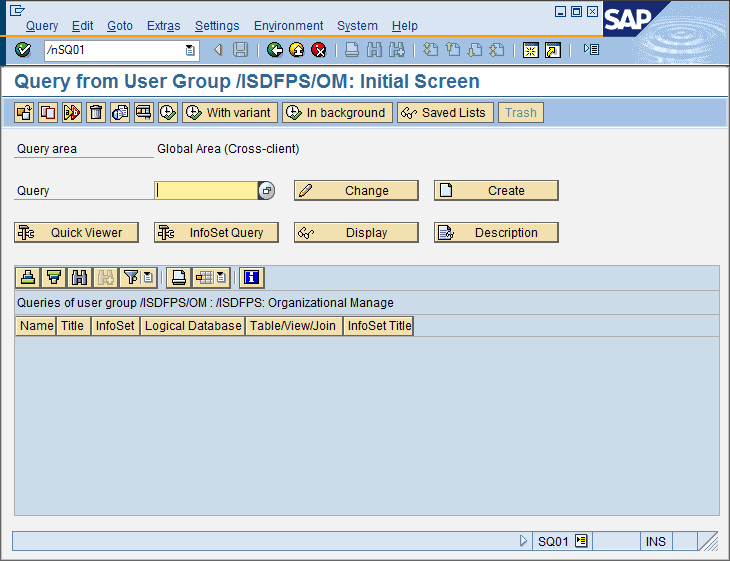Click the Query name input field

coord(206,190)
